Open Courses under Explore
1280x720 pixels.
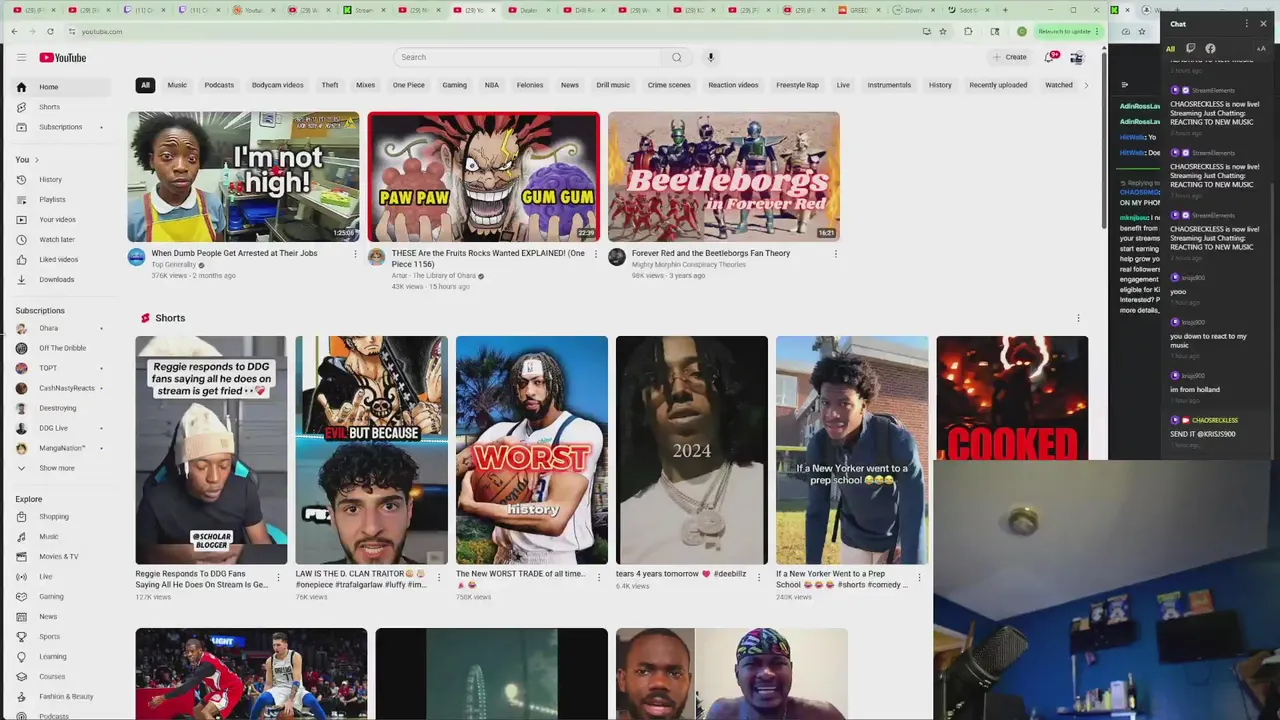click(x=60, y=676)
